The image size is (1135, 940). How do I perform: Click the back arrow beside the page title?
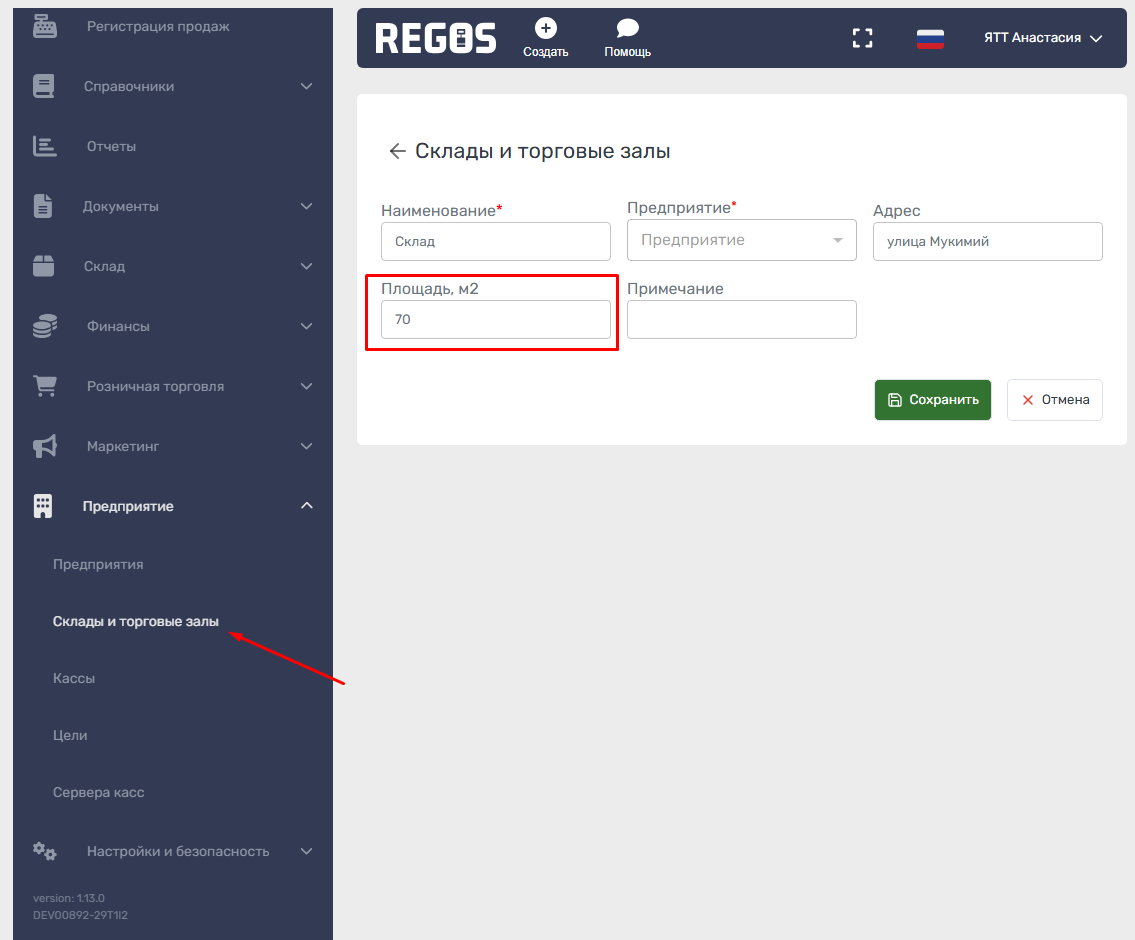pyautogui.click(x=397, y=151)
